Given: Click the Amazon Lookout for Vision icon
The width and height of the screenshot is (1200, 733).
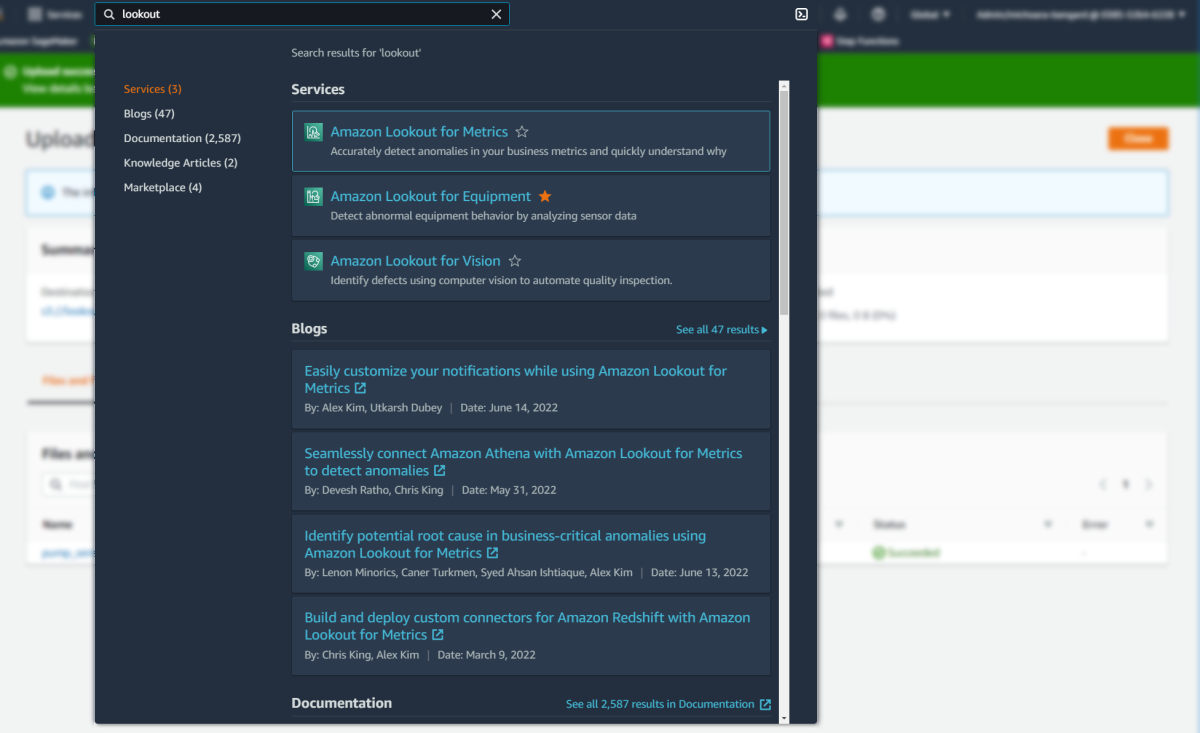Looking at the screenshot, I should pos(314,261).
